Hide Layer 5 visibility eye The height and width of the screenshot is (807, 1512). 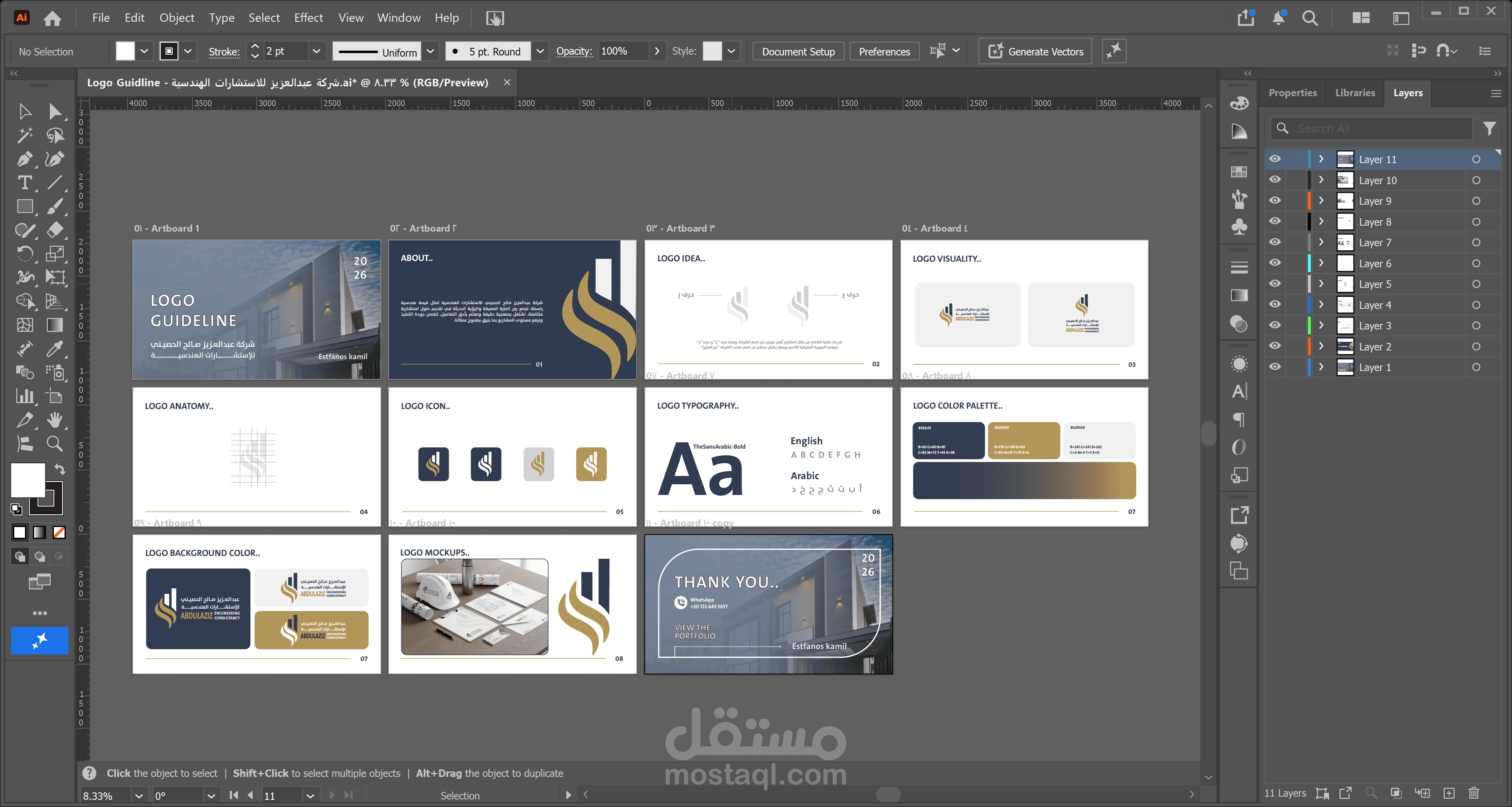(1275, 284)
